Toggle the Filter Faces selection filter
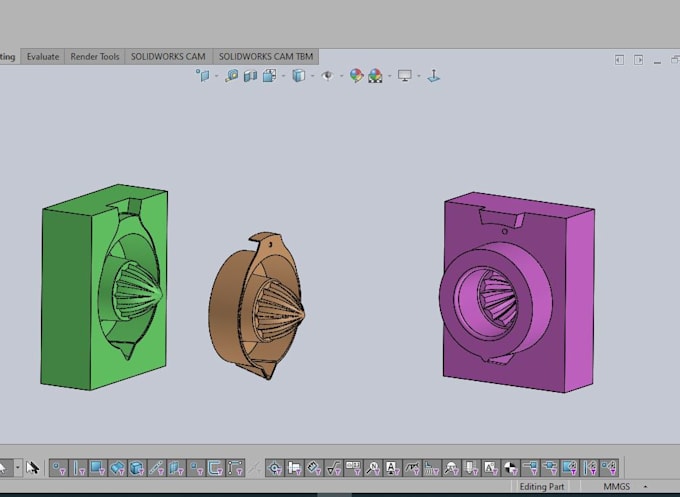The height and width of the screenshot is (497, 680). click(x=98, y=468)
